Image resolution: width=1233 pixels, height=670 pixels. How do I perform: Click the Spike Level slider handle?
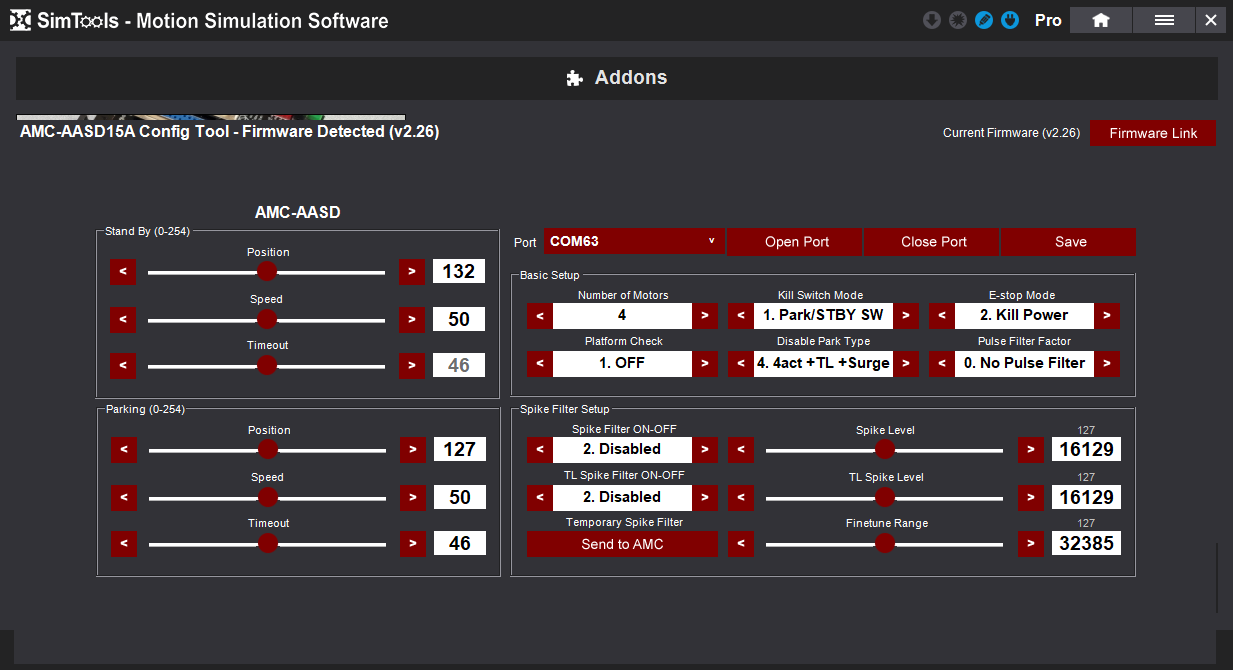[x=884, y=450]
